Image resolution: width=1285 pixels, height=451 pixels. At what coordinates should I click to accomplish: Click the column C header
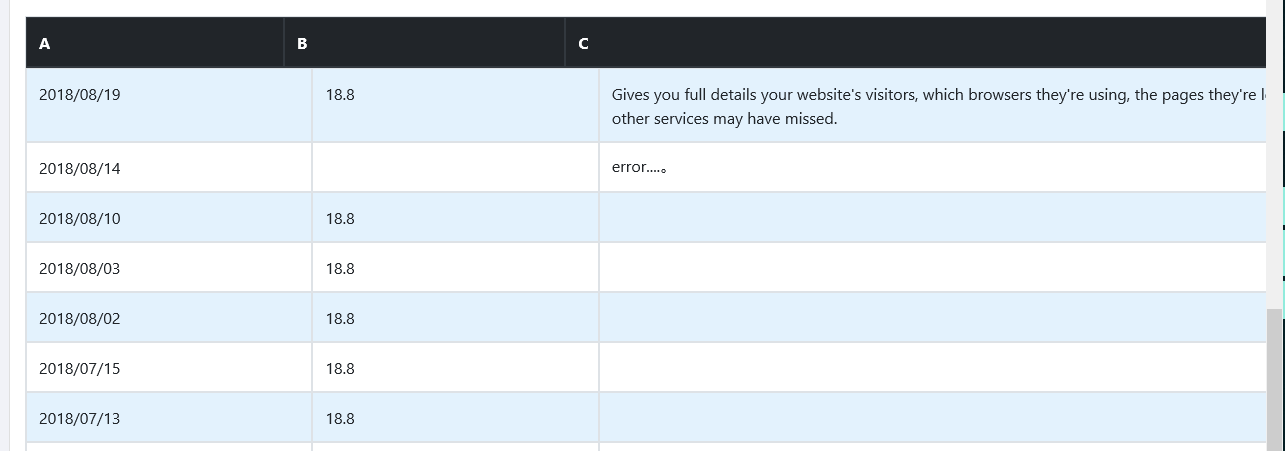point(583,44)
